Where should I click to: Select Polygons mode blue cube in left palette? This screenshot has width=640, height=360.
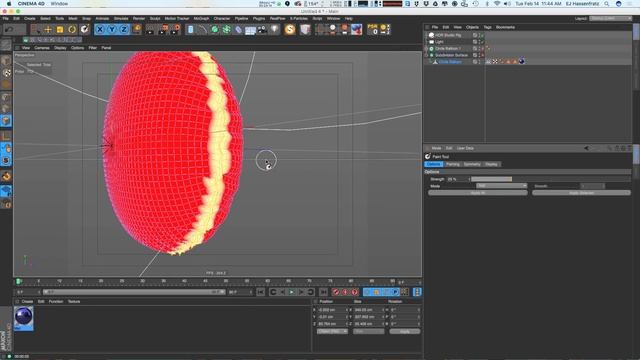(x=6, y=120)
